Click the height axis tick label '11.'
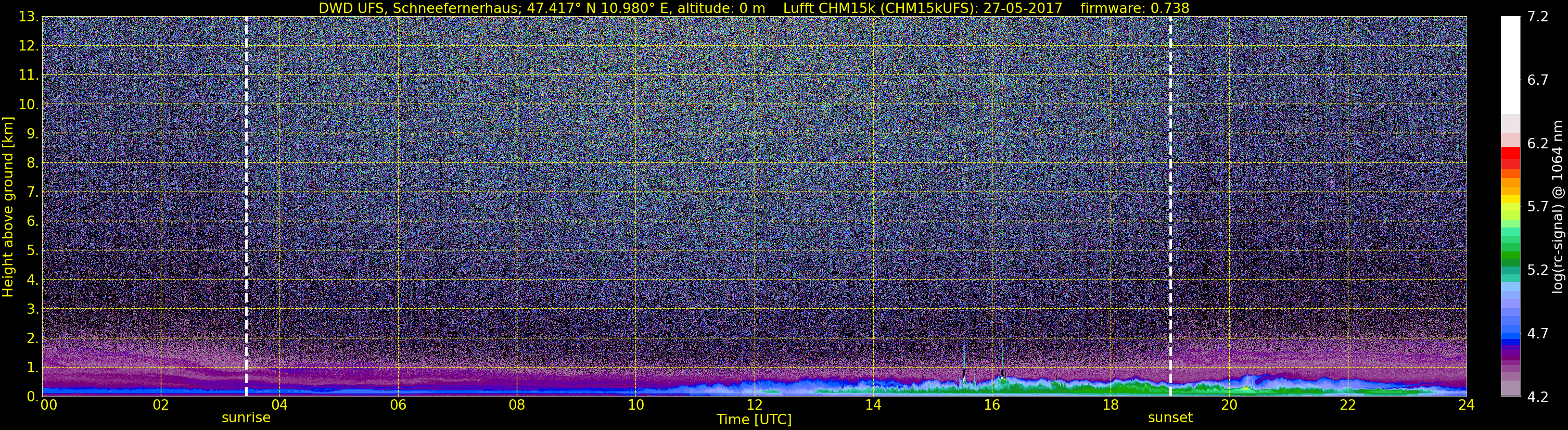 (x=29, y=75)
